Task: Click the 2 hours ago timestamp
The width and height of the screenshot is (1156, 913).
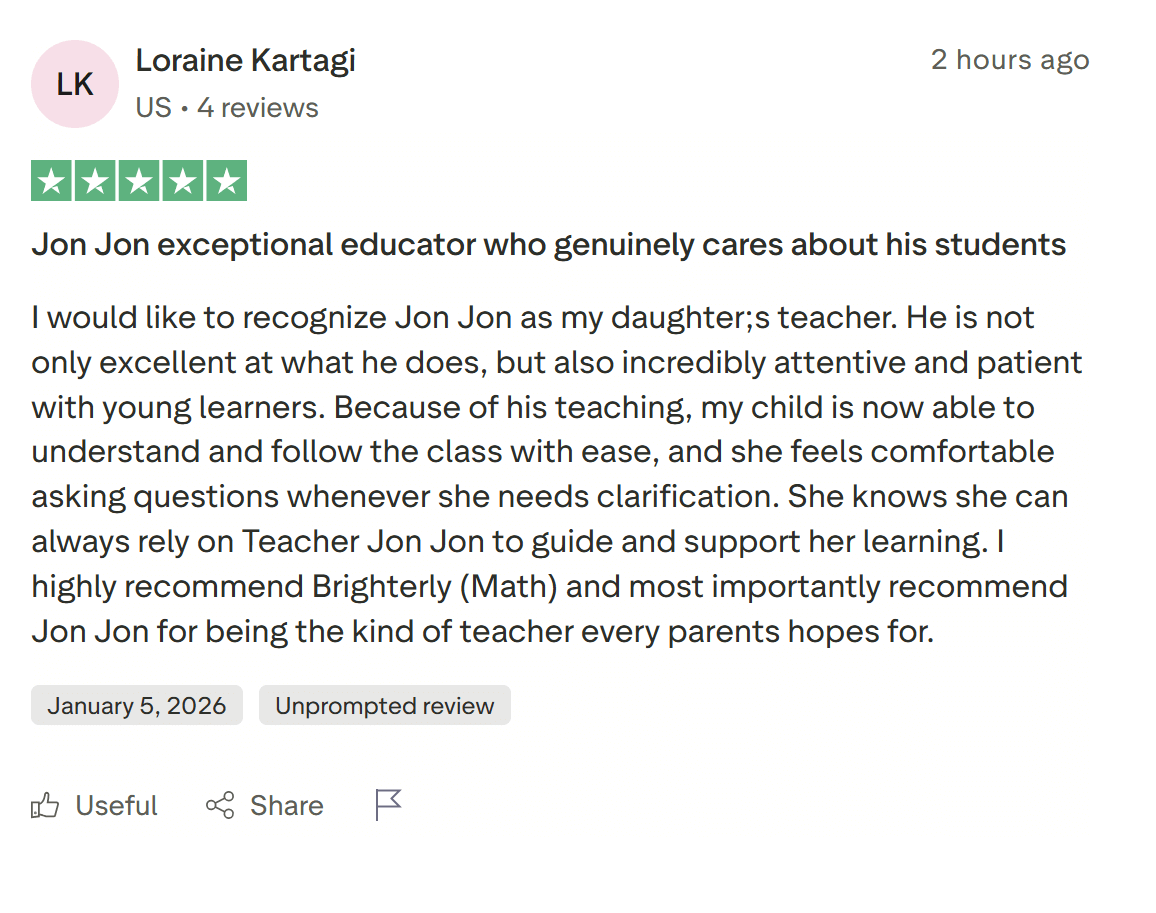Action: tap(1010, 60)
